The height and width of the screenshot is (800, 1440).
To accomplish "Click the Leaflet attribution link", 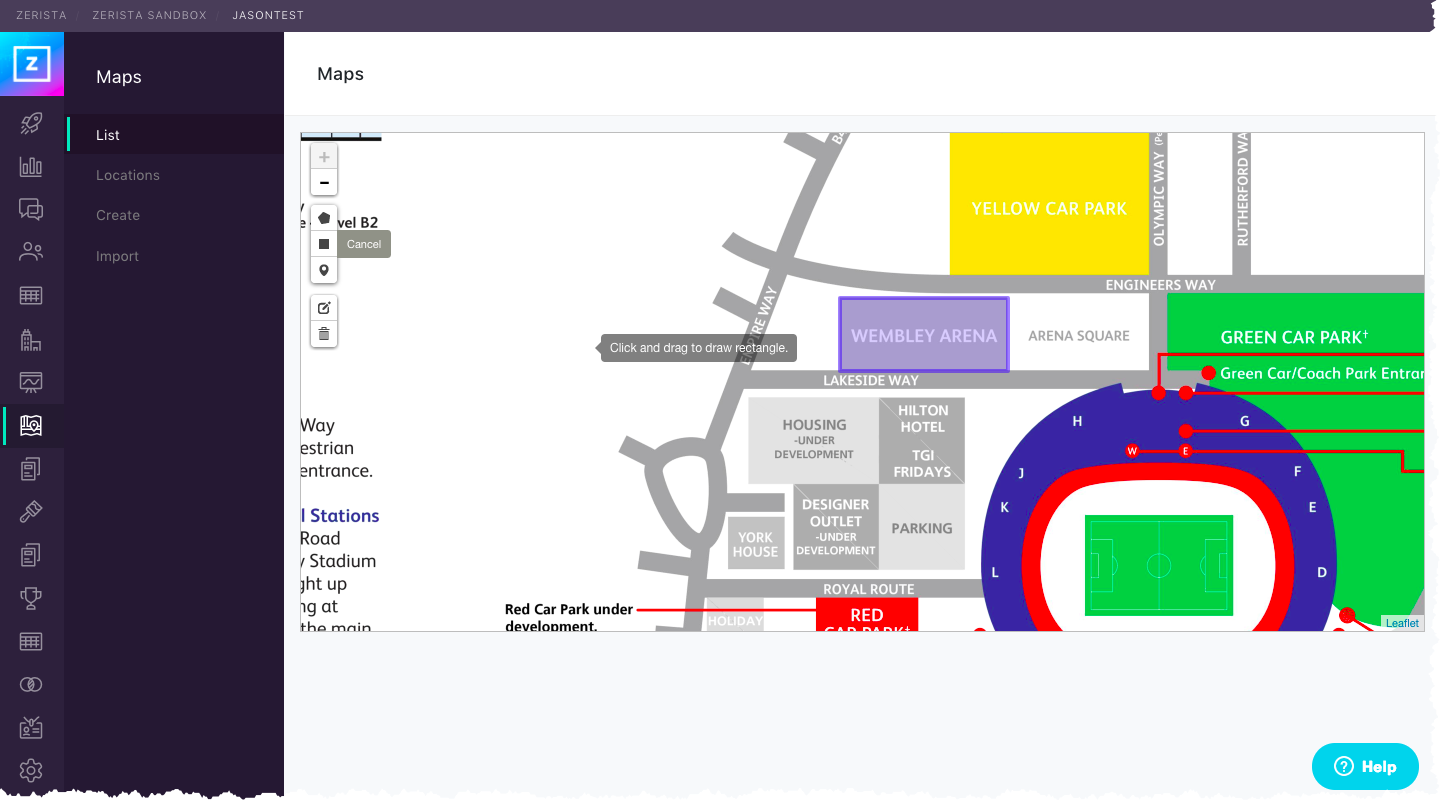I will click(x=1402, y=623).
